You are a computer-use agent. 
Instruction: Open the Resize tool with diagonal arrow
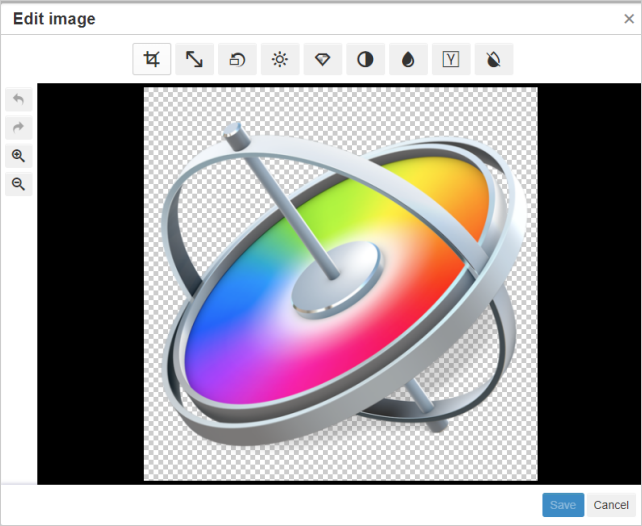click(194, 59)
